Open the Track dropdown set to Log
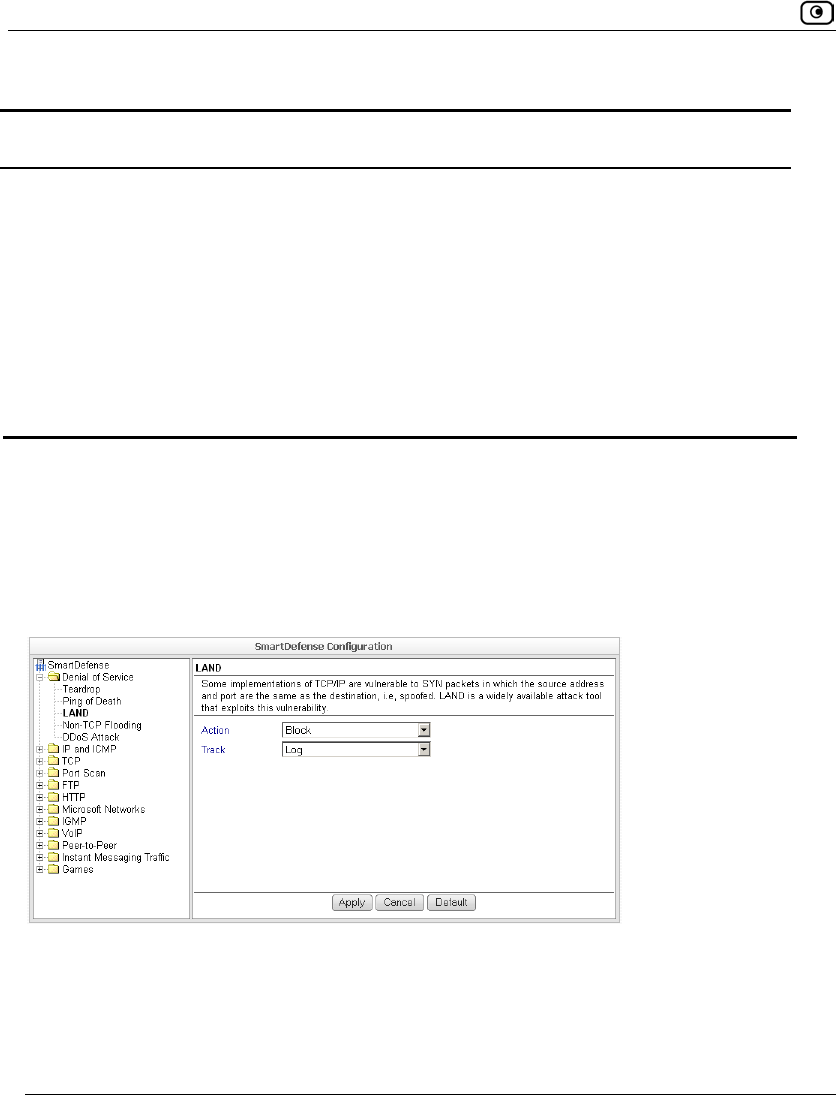This screenshot has width=836, height=1095. tap(356, 749)
